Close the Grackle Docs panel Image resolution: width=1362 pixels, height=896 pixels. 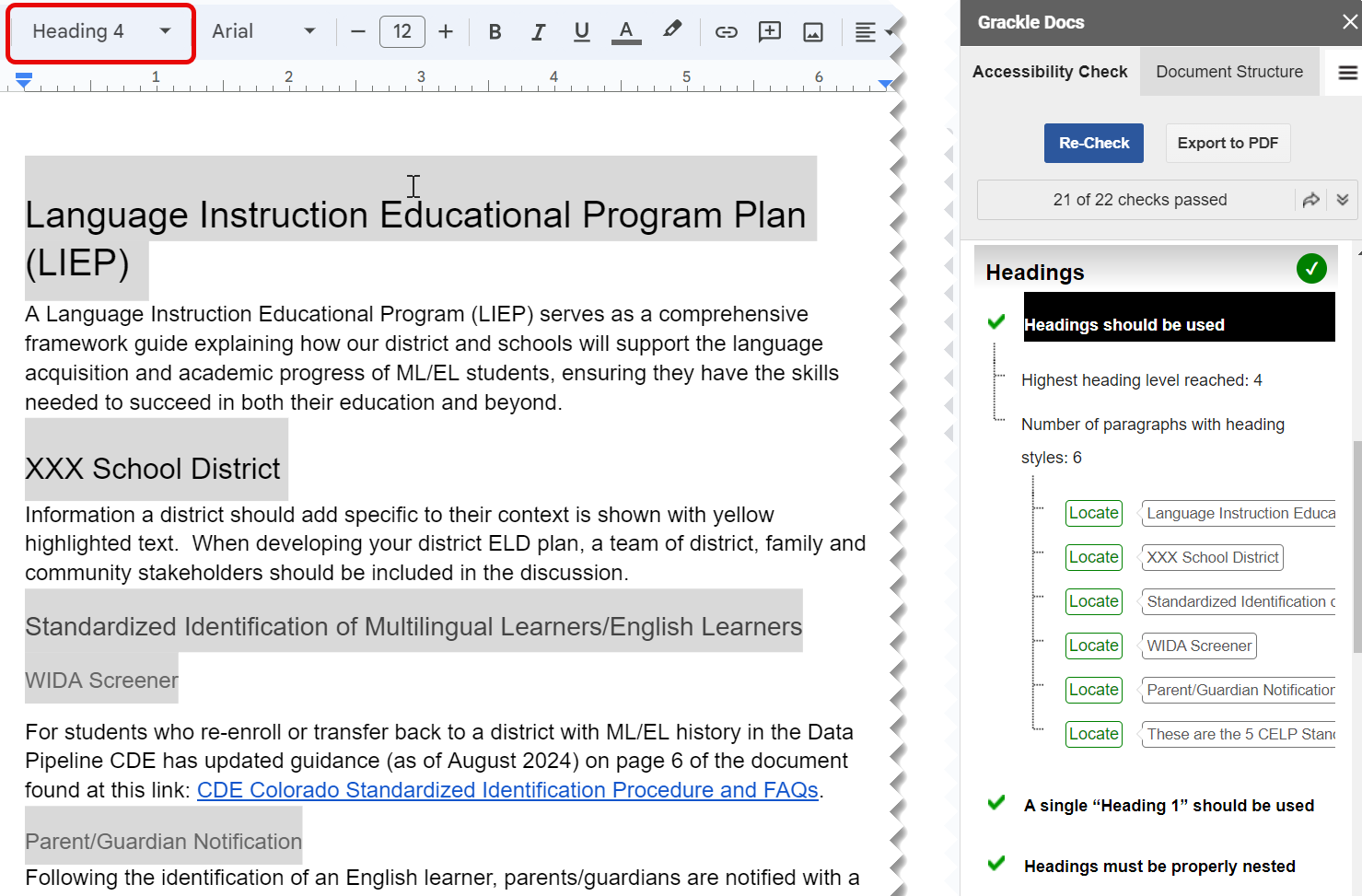pos(1350,21)
